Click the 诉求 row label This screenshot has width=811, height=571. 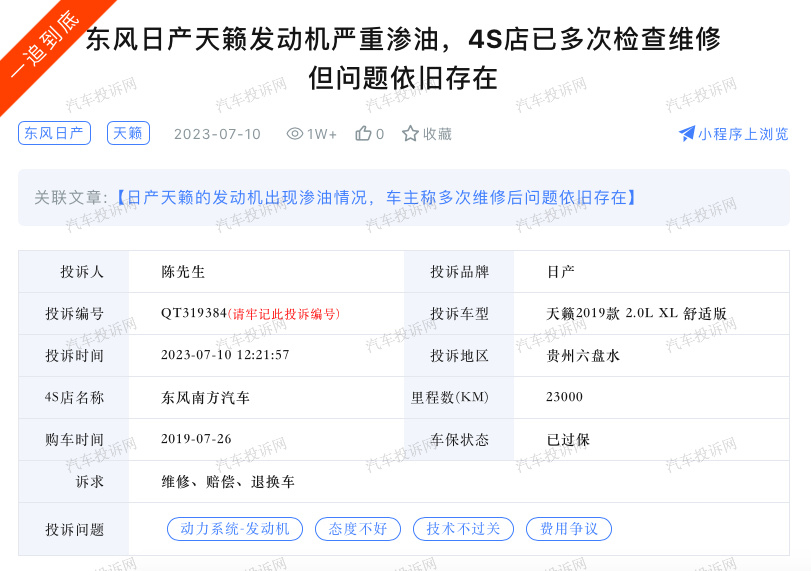89,482
